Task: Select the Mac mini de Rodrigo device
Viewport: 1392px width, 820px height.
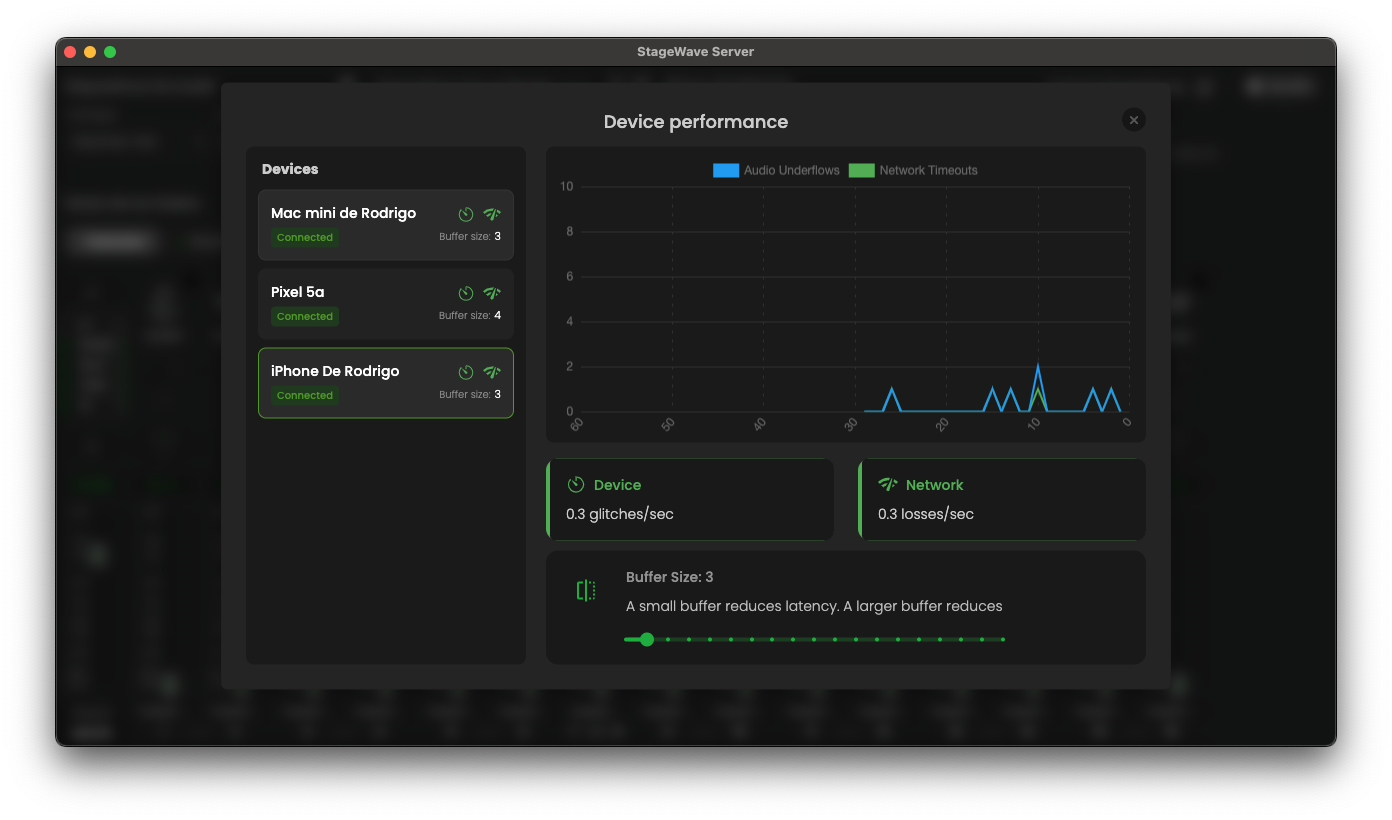Action: 386,224
